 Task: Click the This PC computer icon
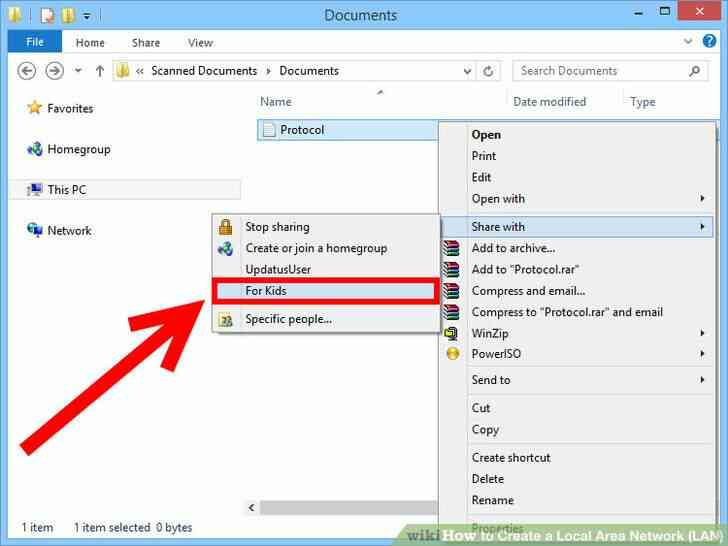[34, 189]
